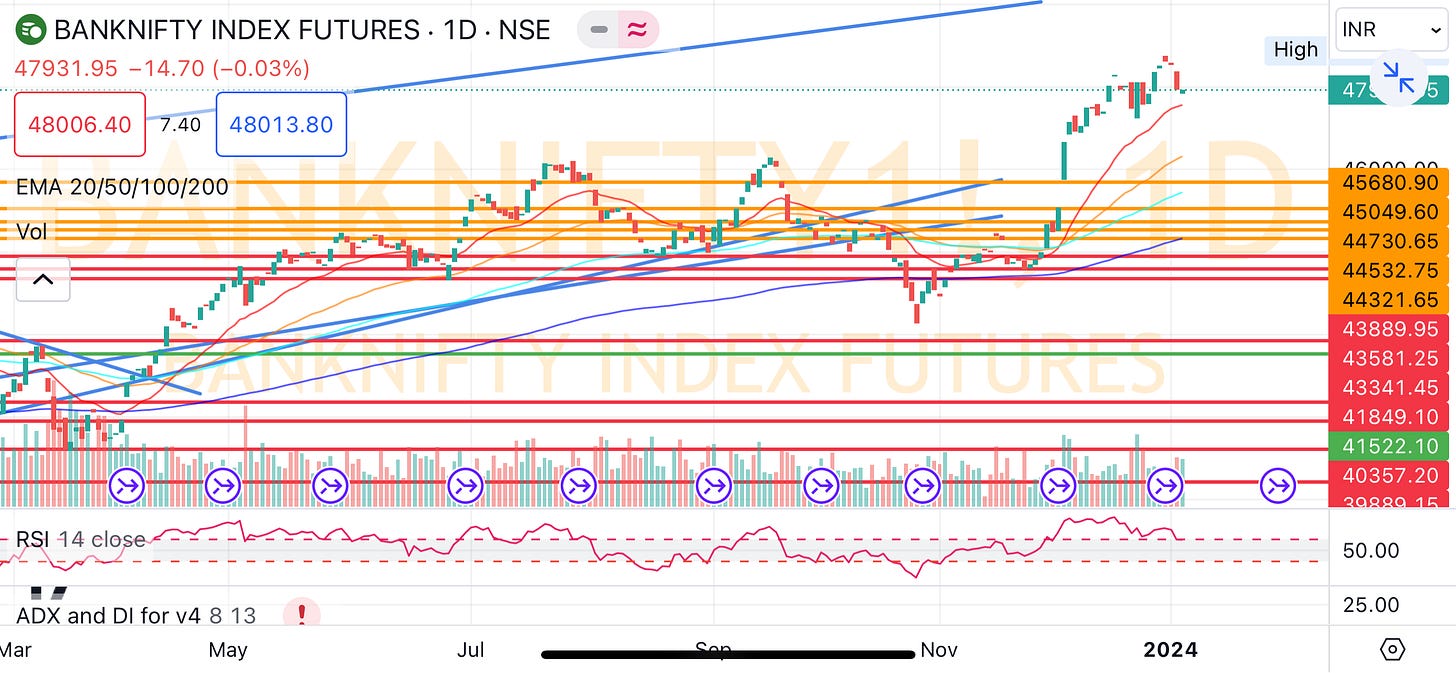Select the red price label 43889.95
The height and width of the screenshot is (673, 1456).
tap(1390, 329)
